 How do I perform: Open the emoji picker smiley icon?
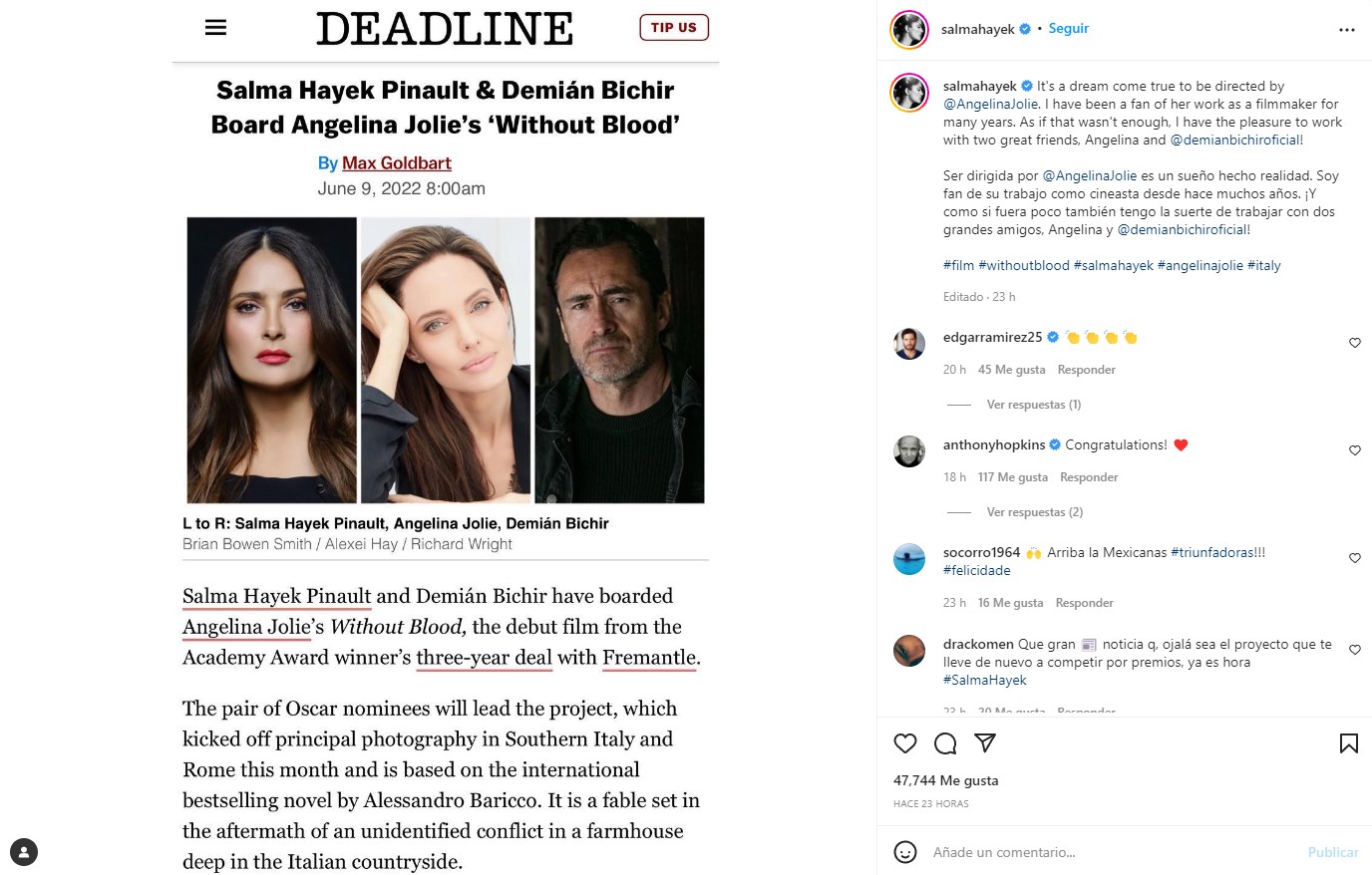coord(905,852)
